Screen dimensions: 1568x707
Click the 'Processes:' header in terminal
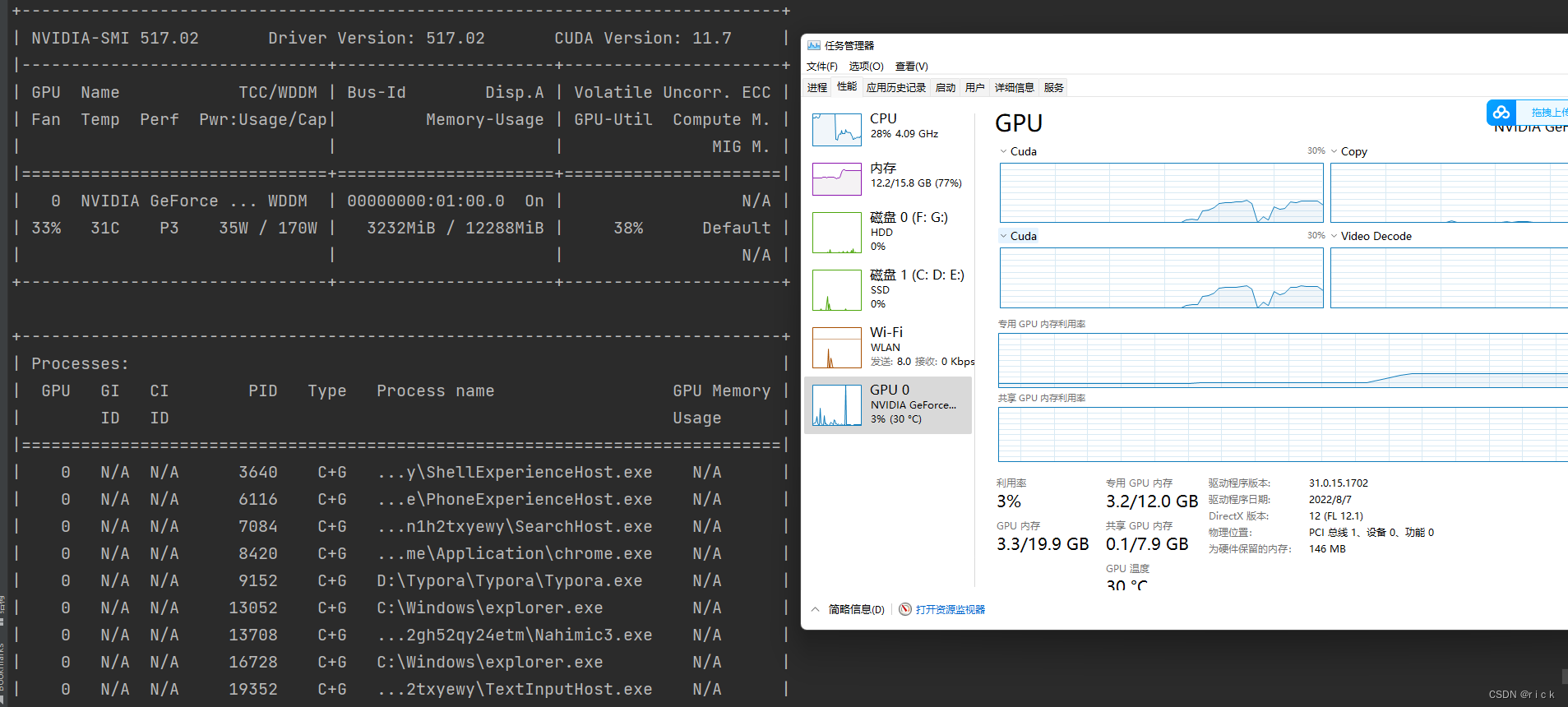click(x=80, y=363)
